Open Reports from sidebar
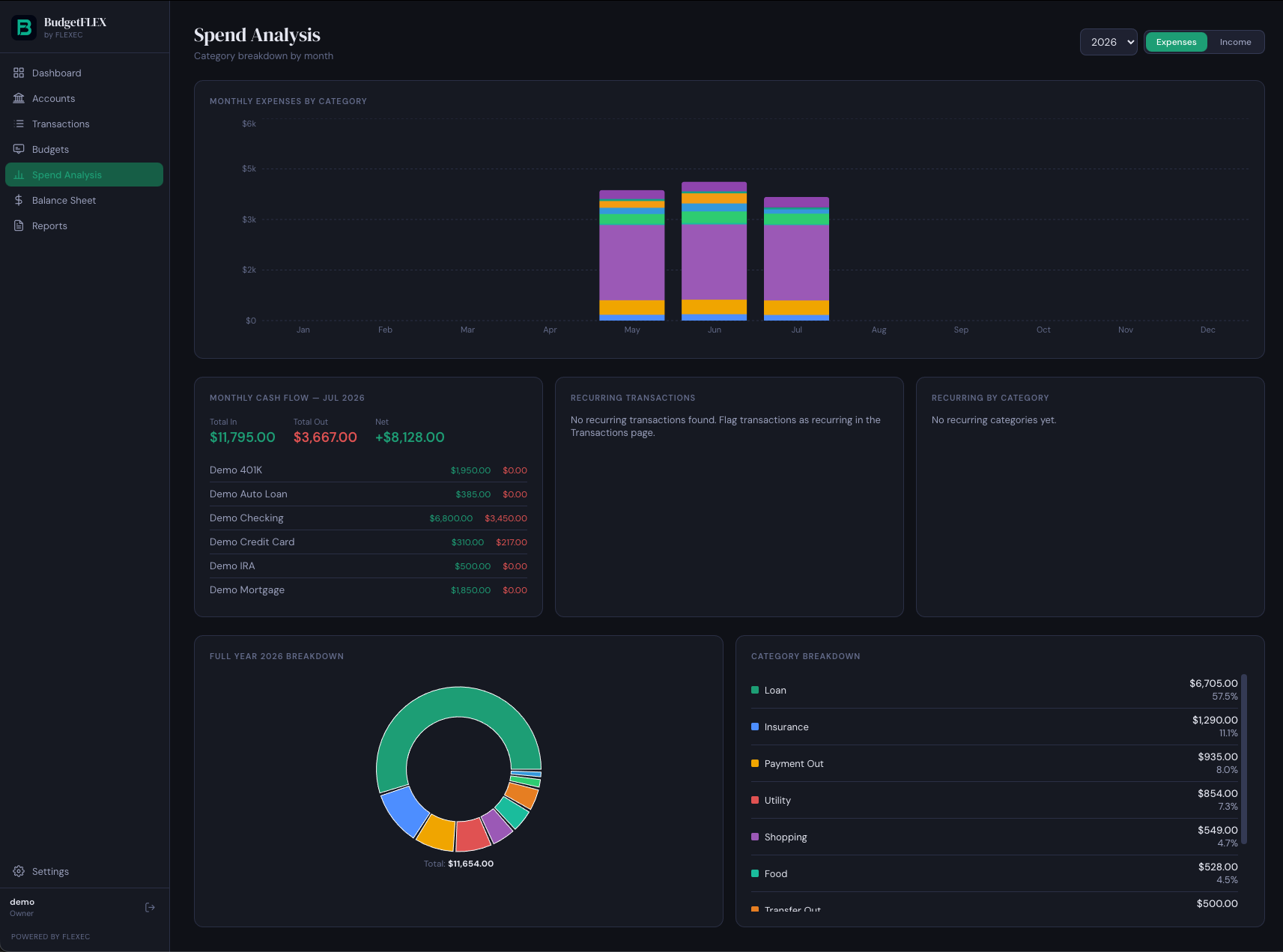Image resolution: width=1283 pixels, height=952 pixels. click(84, 225)
